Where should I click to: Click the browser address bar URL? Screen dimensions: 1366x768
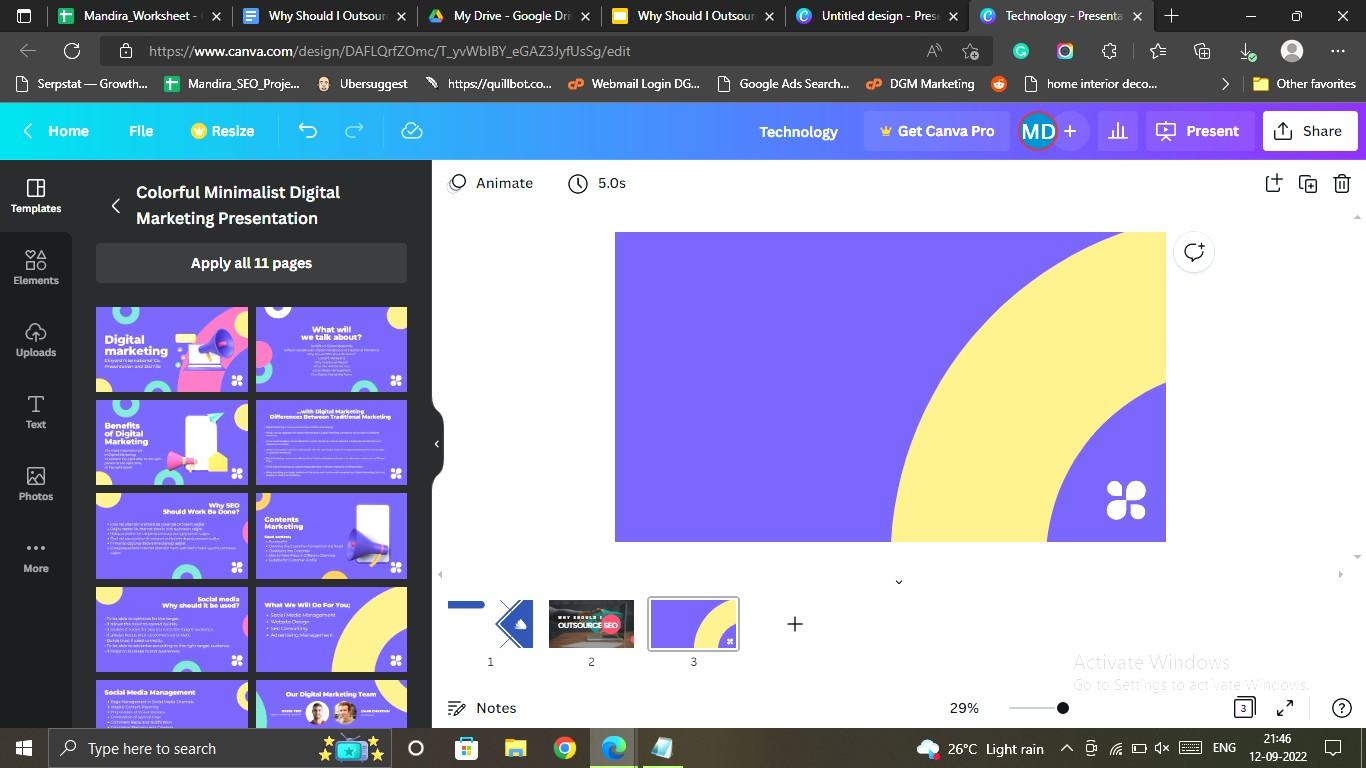[389, 51]
